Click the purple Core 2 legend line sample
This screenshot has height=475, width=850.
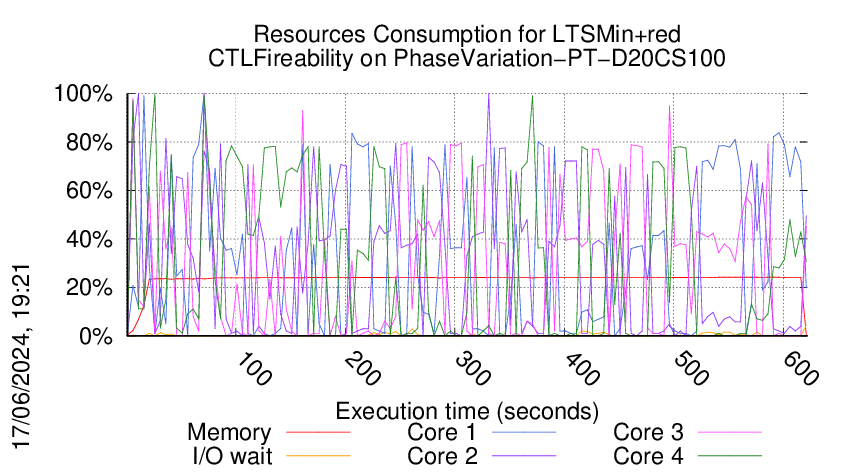[x=524, y=456]
